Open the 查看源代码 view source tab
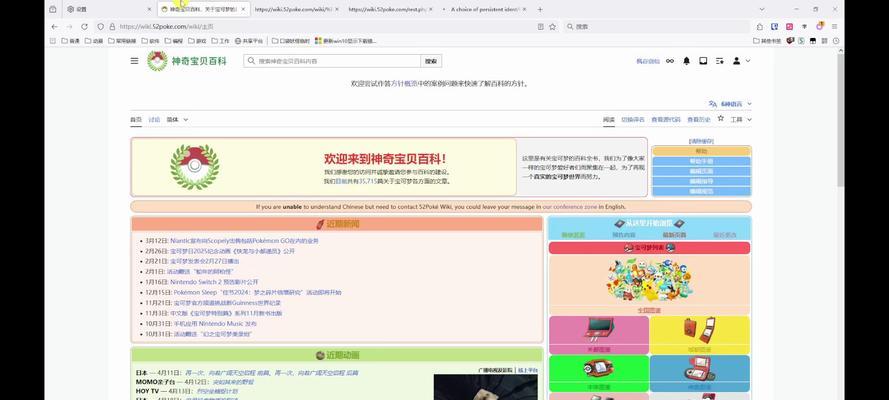 click(666, 120)
